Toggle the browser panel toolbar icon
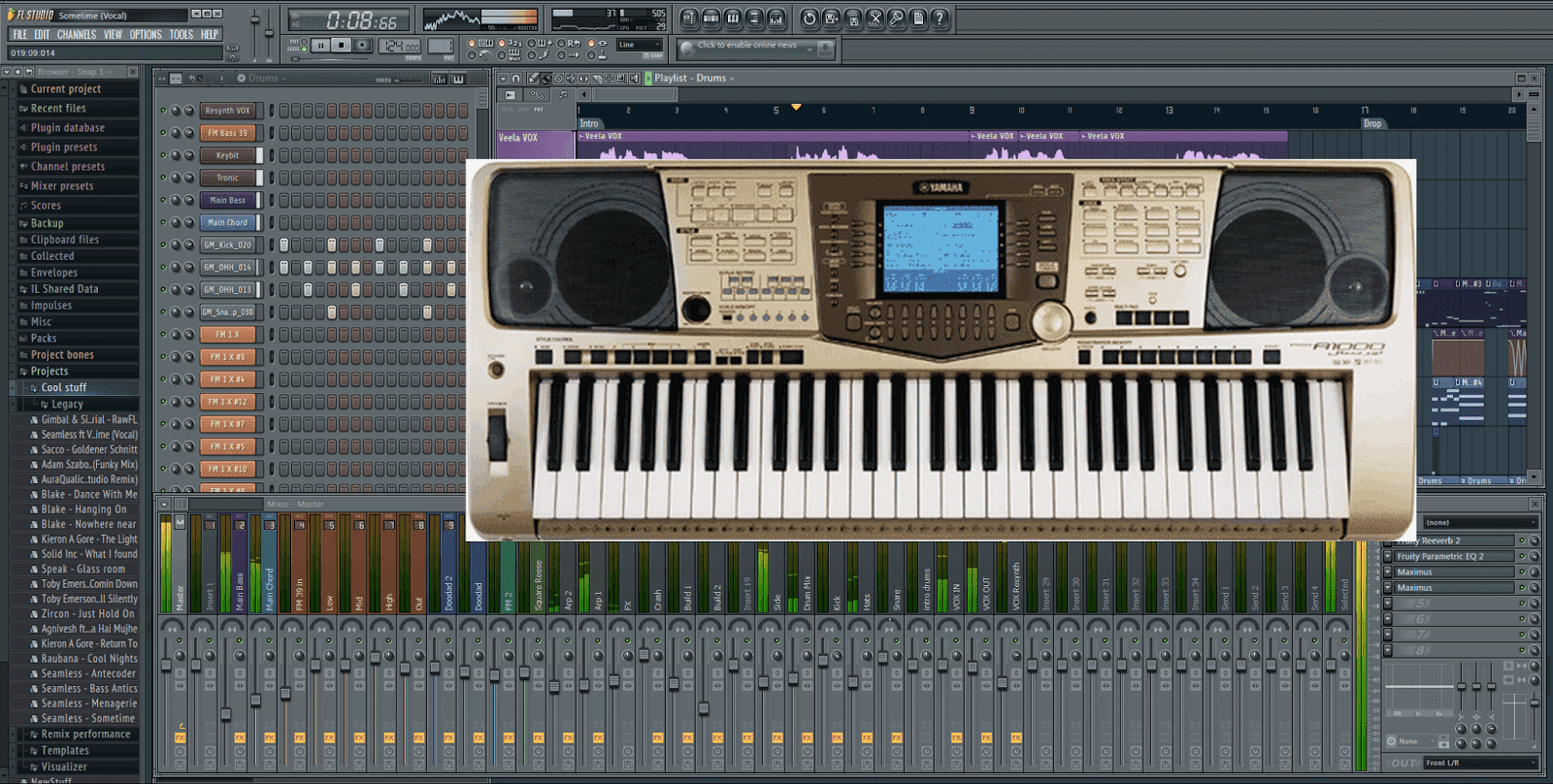Screen dimensions: 1553x784 754,18
